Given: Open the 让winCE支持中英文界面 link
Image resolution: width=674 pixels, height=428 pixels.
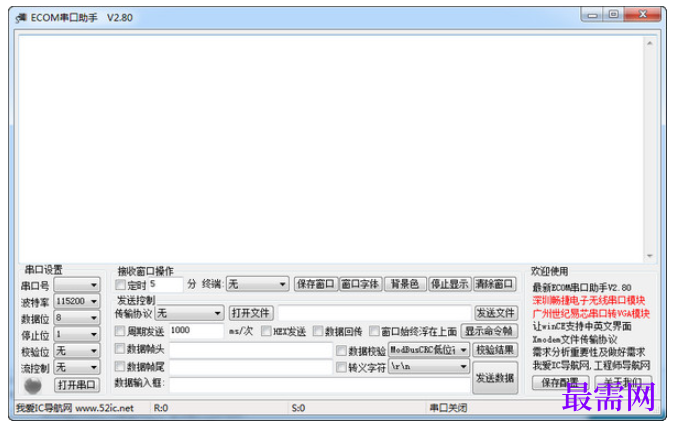Looking at the screenshot, I should [x=582, y=327].
